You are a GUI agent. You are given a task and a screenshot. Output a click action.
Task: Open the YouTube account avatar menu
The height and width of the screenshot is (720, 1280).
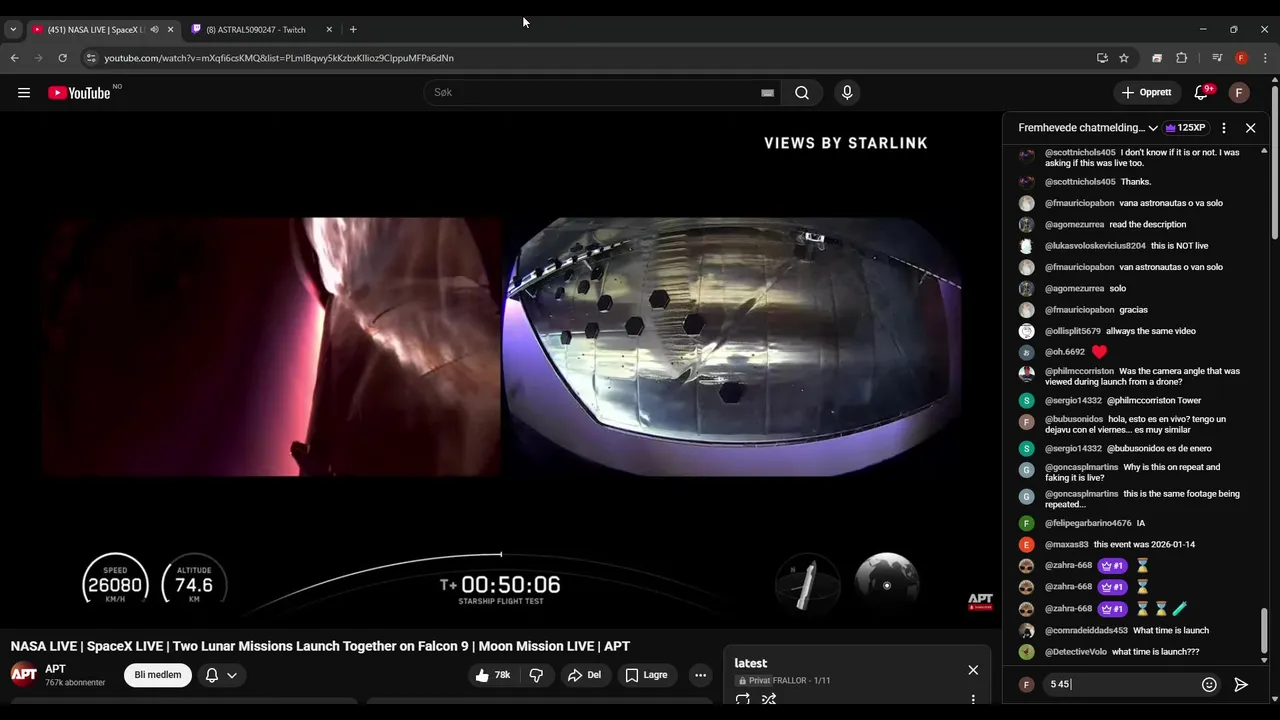tap(1239, 93)
